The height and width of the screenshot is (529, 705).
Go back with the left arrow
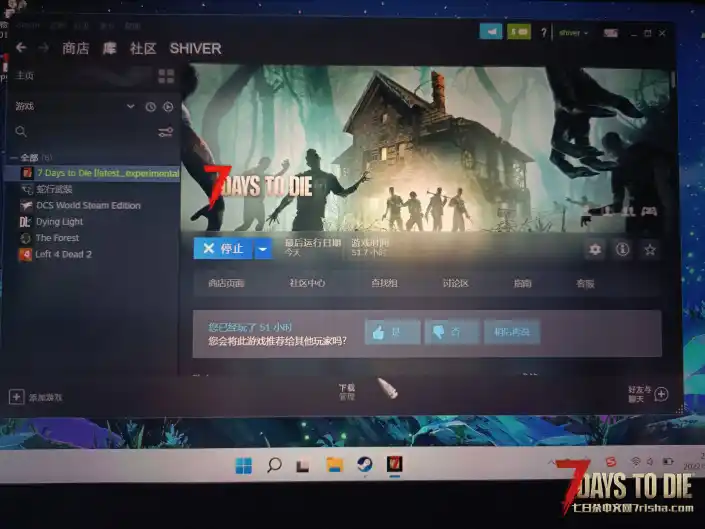click(x=21, y=48)
